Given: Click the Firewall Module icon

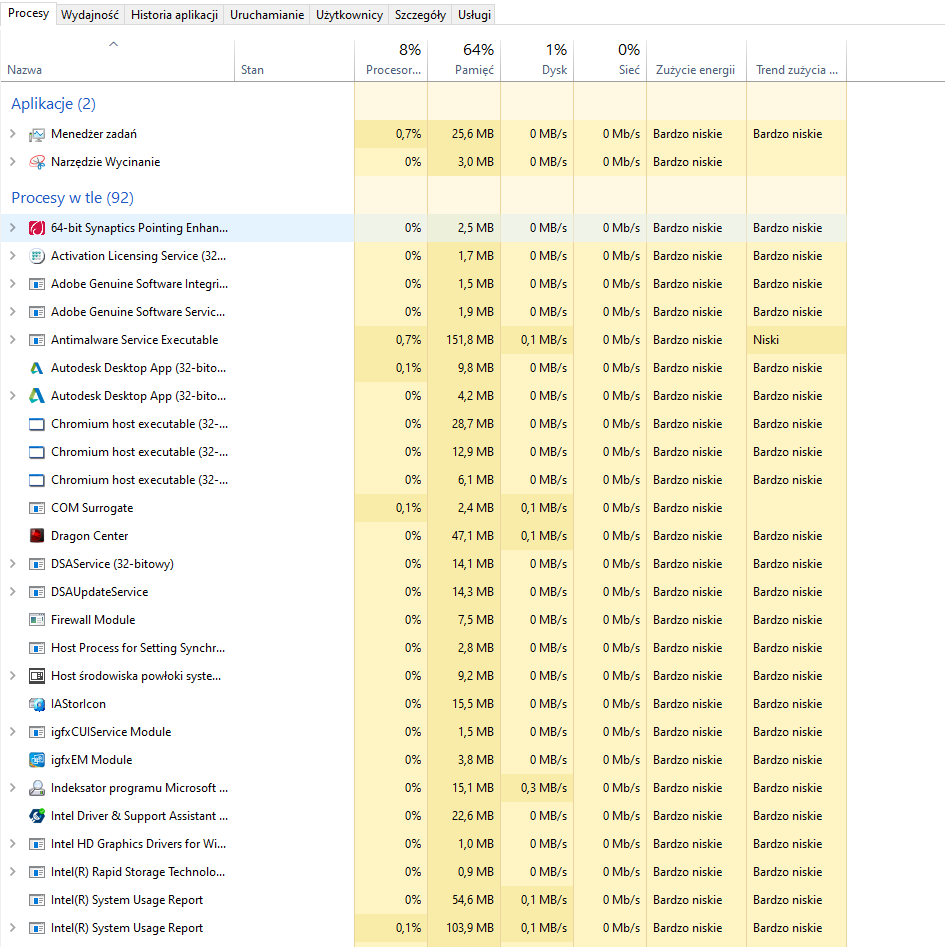Looking at the screenshot, I should coord(37,620).
